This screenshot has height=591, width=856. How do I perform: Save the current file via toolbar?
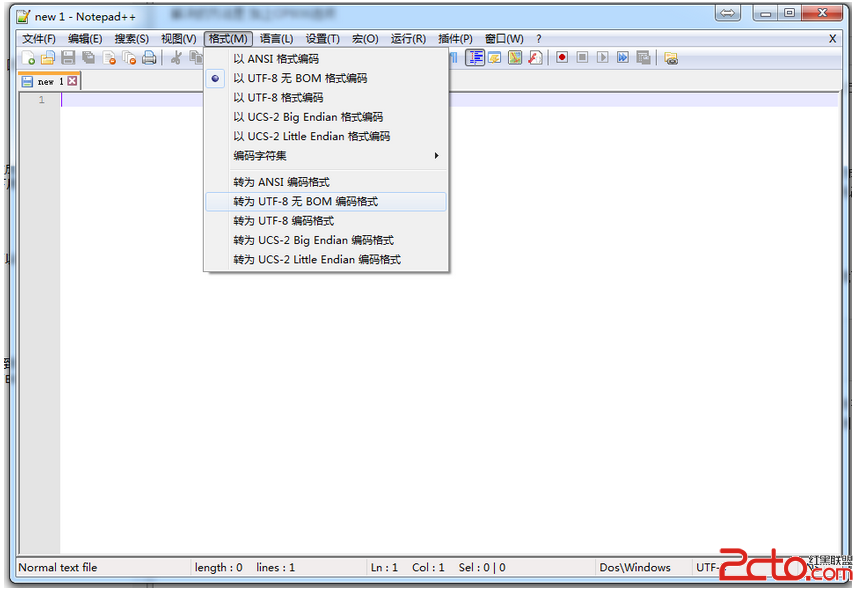pyautogui.click(x=68, y=58)
